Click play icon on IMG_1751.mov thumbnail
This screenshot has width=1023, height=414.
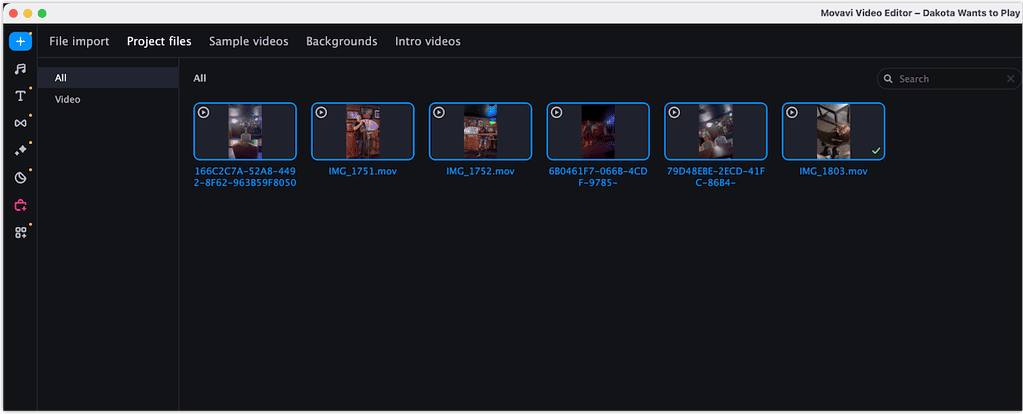tap(321, 113)
